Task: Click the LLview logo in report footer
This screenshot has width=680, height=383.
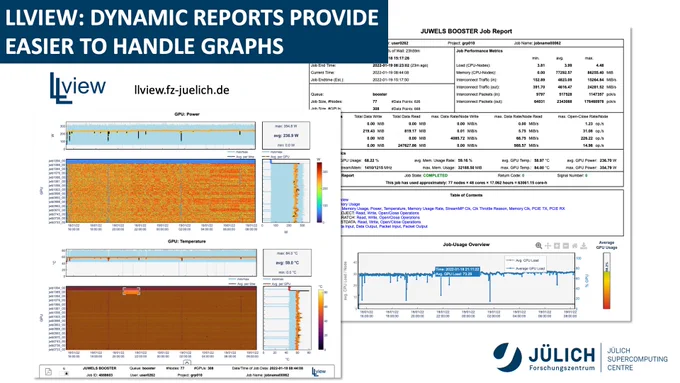Action: click(319, 371)
